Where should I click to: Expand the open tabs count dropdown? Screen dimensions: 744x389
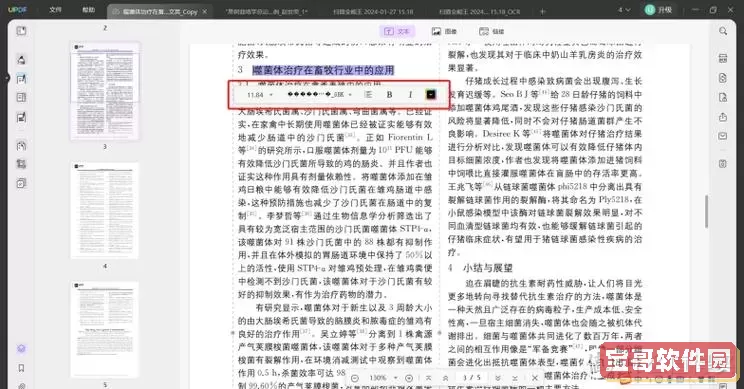point(624,9)
